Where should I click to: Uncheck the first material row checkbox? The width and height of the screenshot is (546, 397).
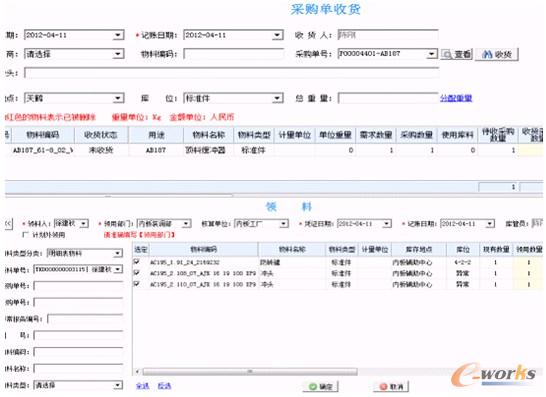click(136, 262)
